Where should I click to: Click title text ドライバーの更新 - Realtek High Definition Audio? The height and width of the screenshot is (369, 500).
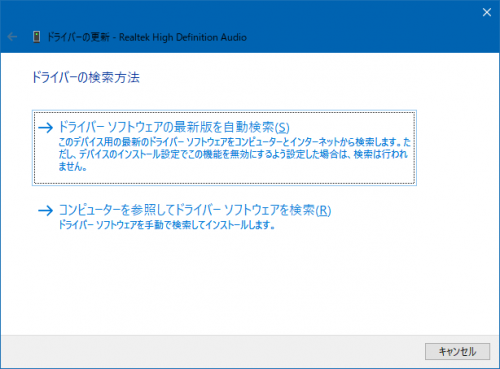[x=147, y=37]
